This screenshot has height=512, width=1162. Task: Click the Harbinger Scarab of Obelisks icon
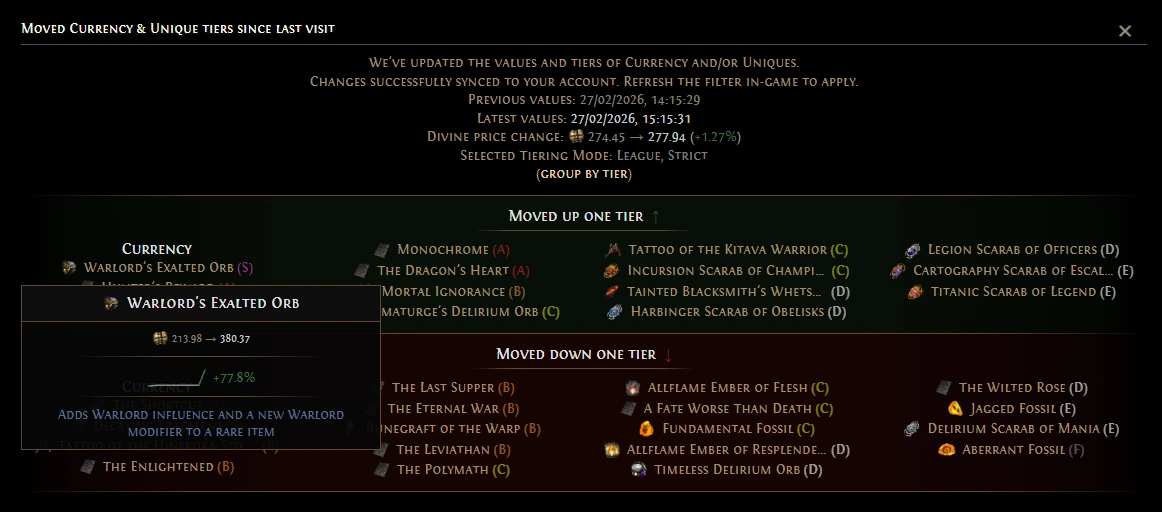615,313
